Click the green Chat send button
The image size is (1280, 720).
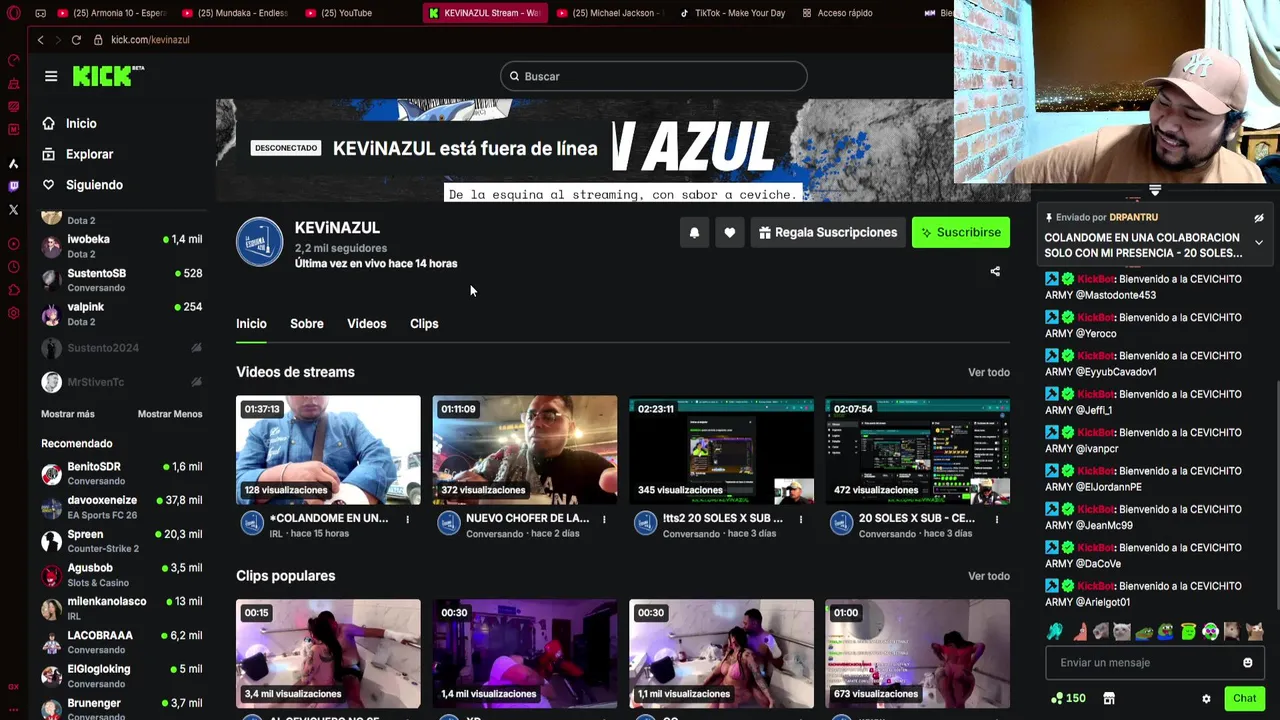[1244, 698]
